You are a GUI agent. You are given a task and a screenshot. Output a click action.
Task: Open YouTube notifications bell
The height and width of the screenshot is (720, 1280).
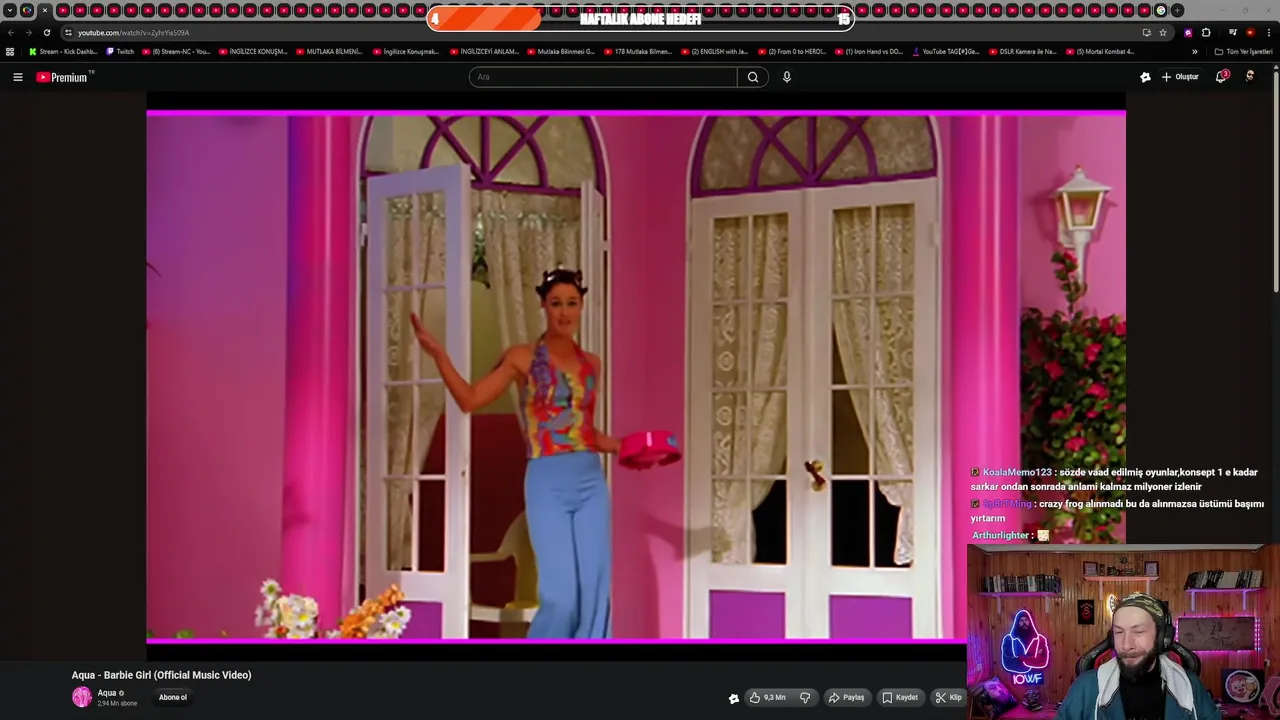(x=1221, y=77)
